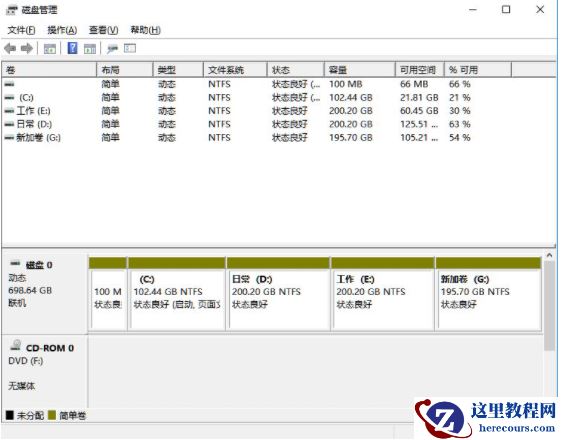Click the olive 简单卷 legend swatch
This screenshot has height=440, width=561.
tap(52, 415)
